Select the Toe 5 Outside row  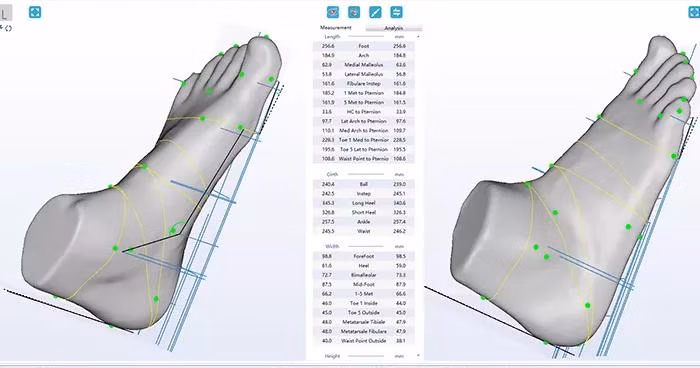[x=363, y=313]
